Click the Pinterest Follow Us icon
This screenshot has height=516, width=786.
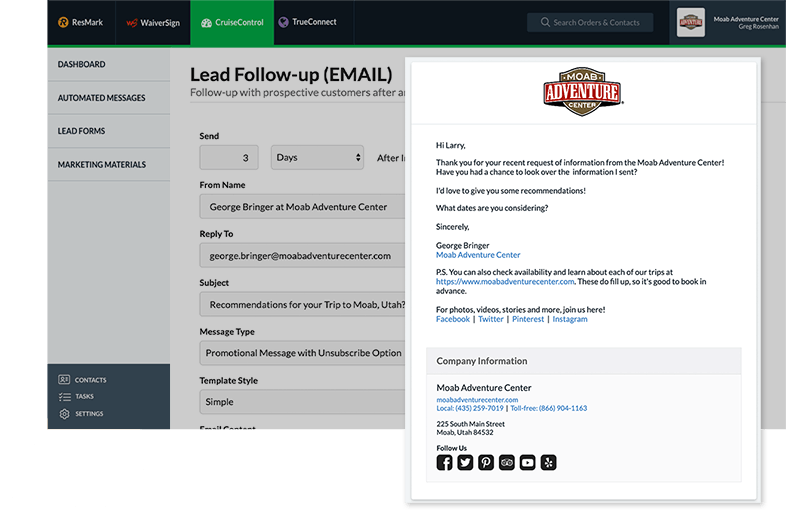[x=486, y=462]
